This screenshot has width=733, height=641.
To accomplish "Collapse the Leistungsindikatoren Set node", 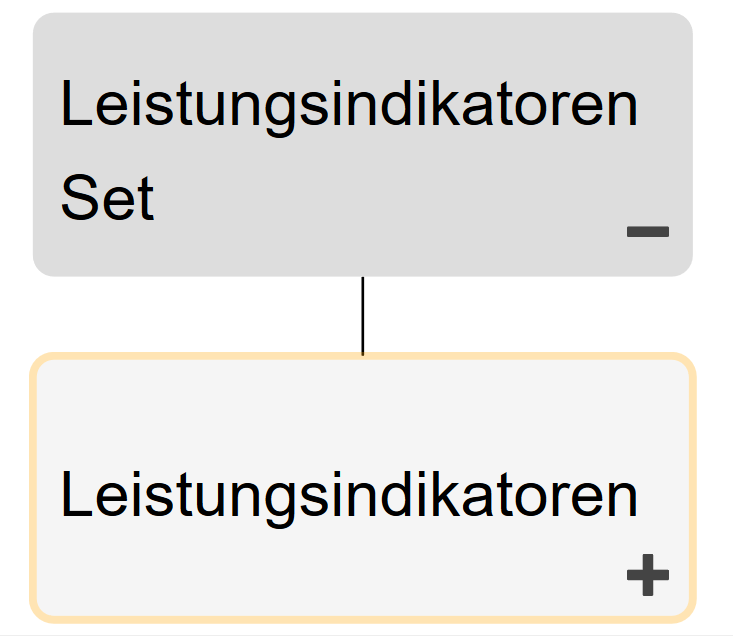I will [x=647, y=232].
